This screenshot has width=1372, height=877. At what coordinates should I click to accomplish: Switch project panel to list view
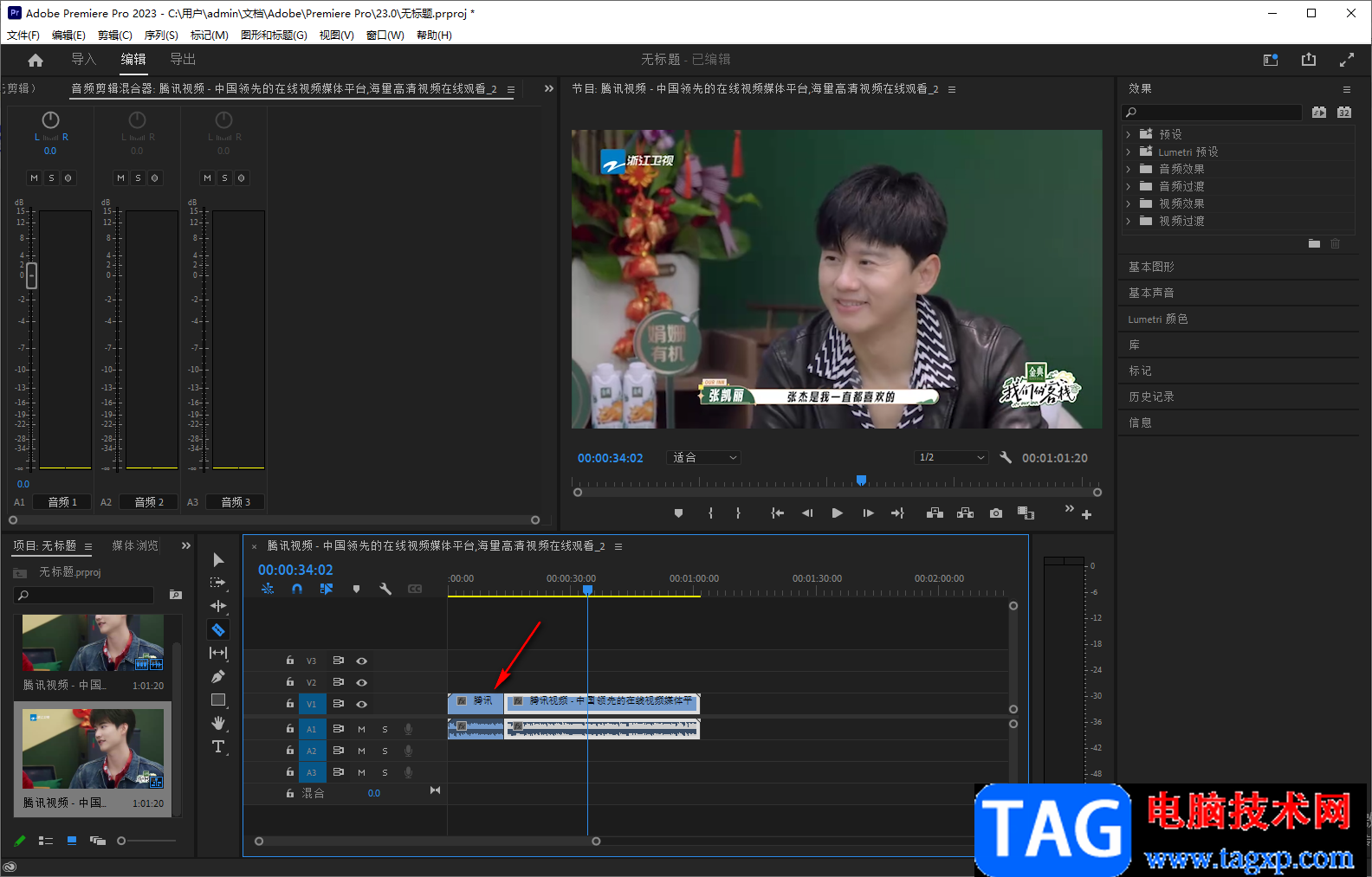tap(46, 841)
